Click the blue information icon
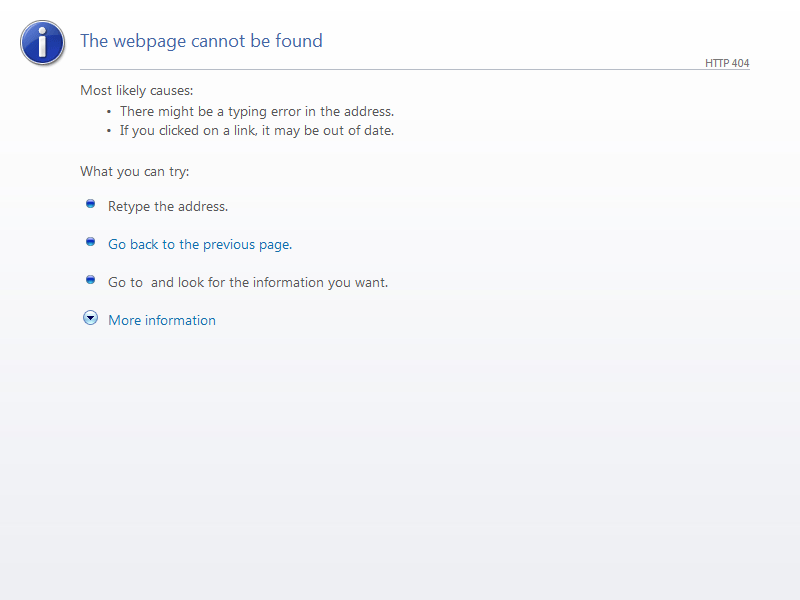The width and height of the screenshot is (800, 600). [42, 42]
